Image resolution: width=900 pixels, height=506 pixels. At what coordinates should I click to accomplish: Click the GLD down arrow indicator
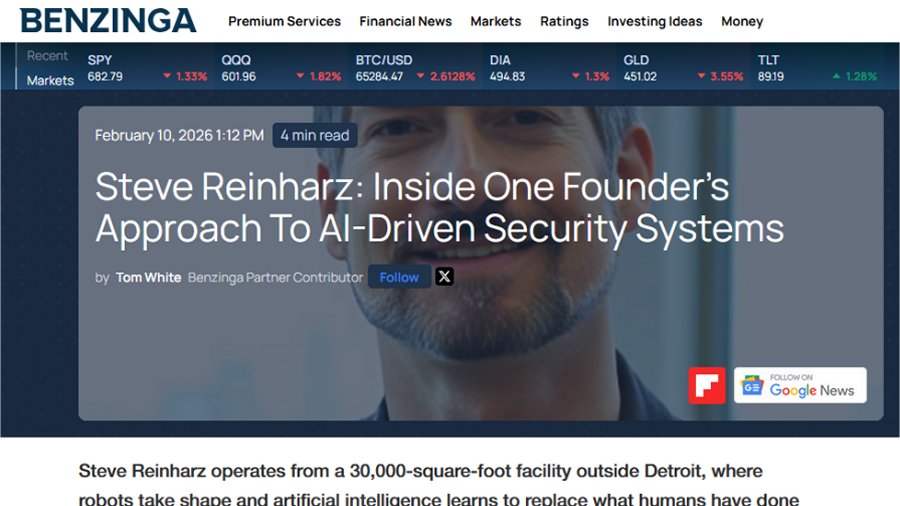point(701,76)
